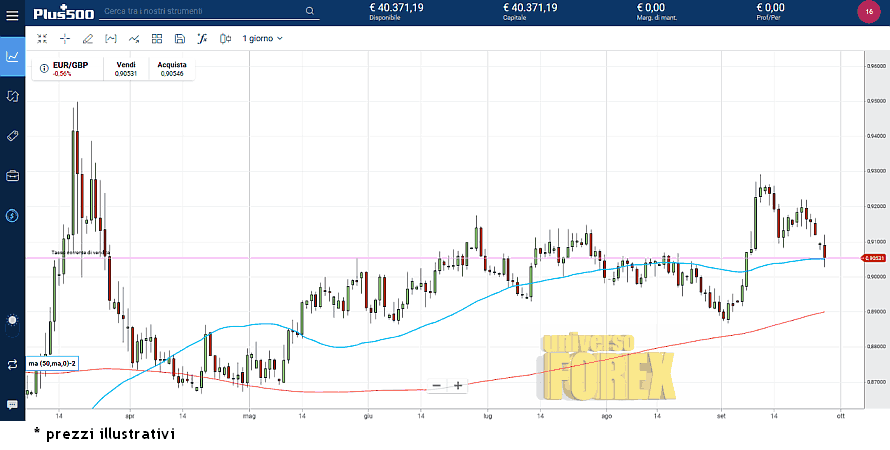Open the hamburger main menu
Viewport: 890px width, 450px height.
(x=12, y=13)
